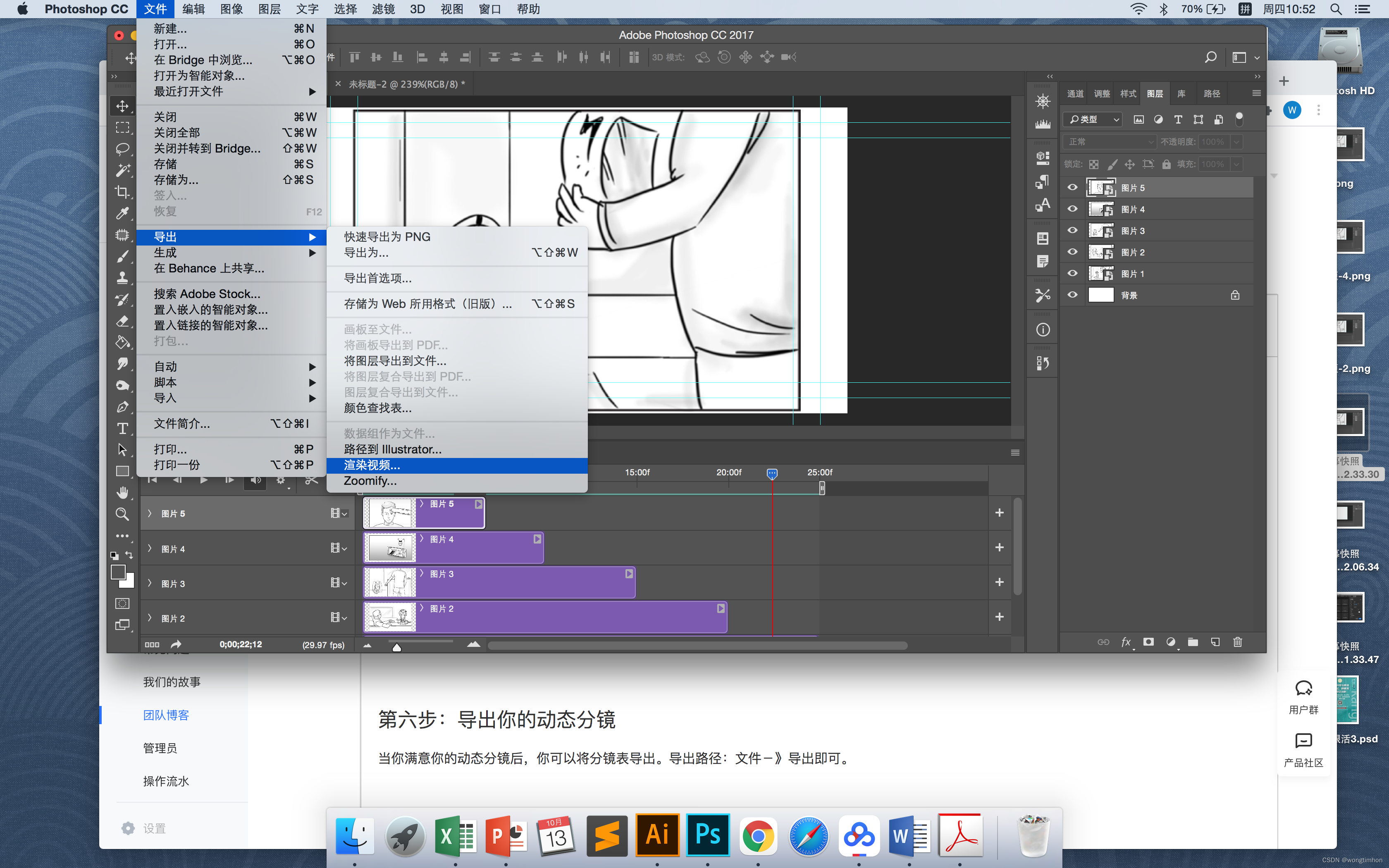Select the Move tool
The width and height of the screenshot is (1389, 868).
[x=122, y=106]
